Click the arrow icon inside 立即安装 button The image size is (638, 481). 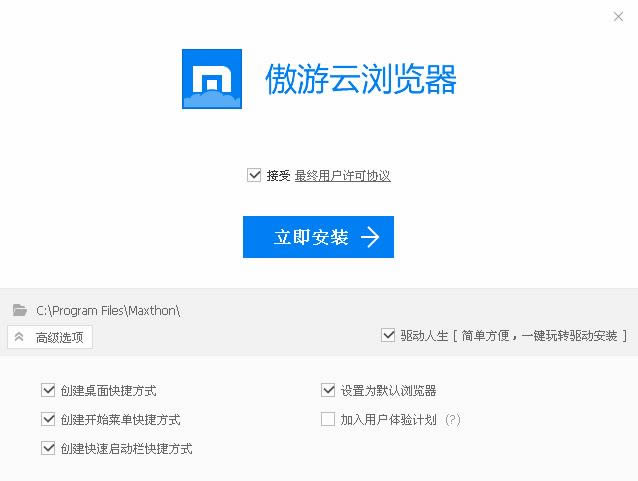[370, 237]
